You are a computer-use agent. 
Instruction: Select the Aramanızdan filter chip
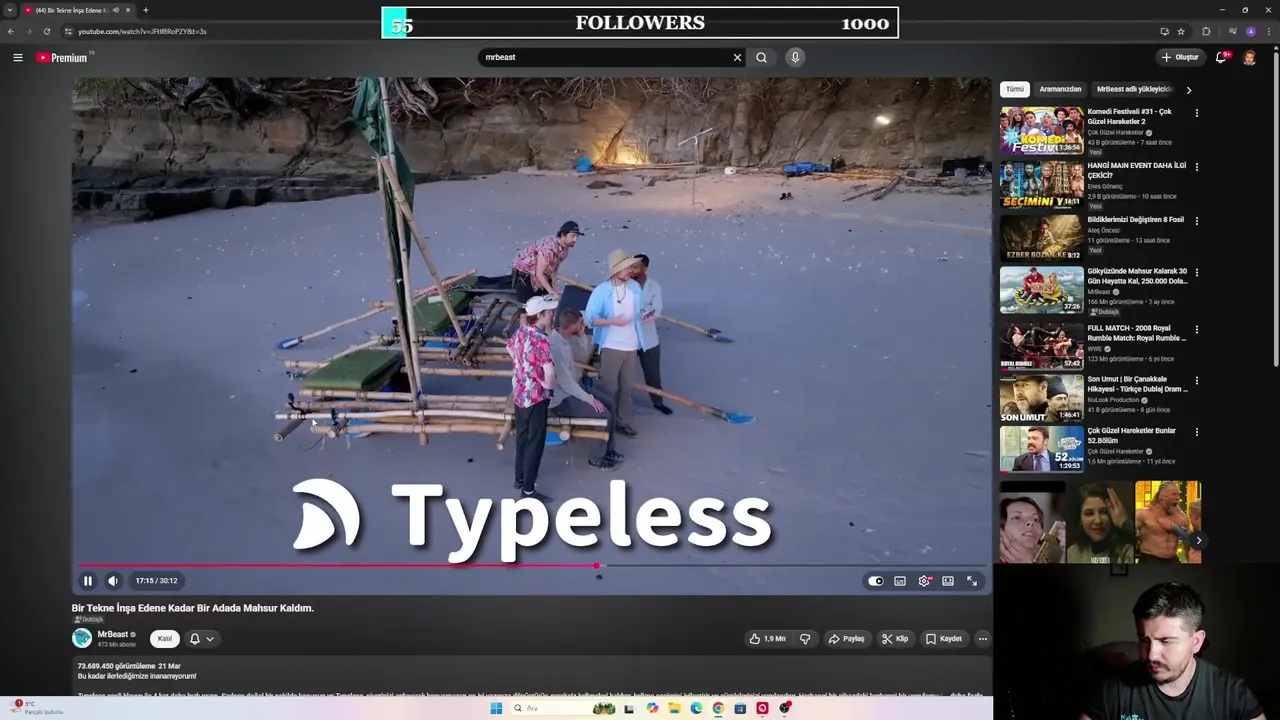coord(1060,89)
